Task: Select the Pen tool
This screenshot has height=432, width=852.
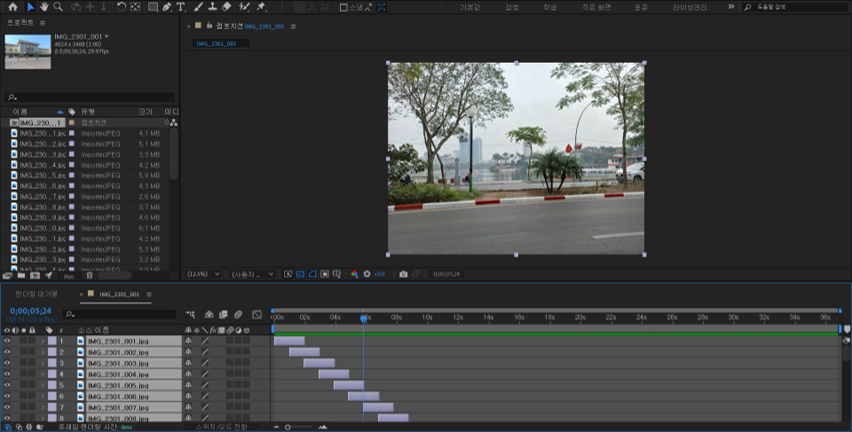Action: 166,7
